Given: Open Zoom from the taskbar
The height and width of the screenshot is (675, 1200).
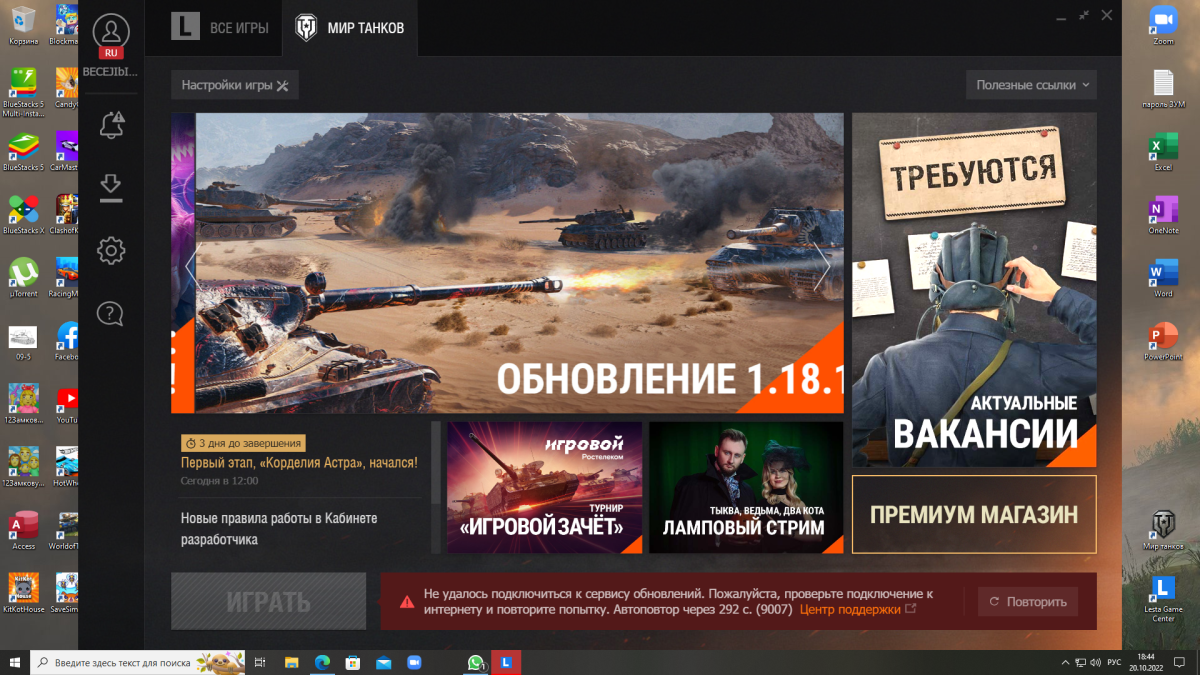Looking at the screenshot, I should 414,662.
